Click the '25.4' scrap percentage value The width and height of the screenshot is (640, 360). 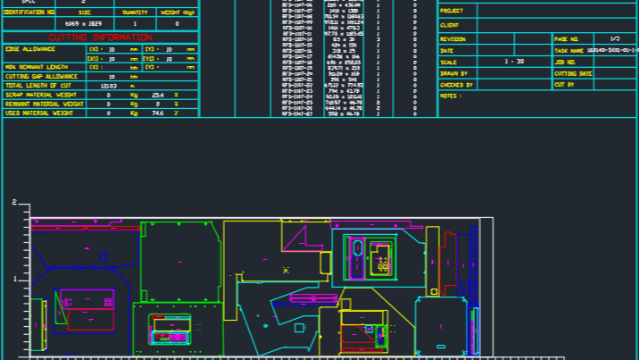pyautogui.click(x=158, y=95)
